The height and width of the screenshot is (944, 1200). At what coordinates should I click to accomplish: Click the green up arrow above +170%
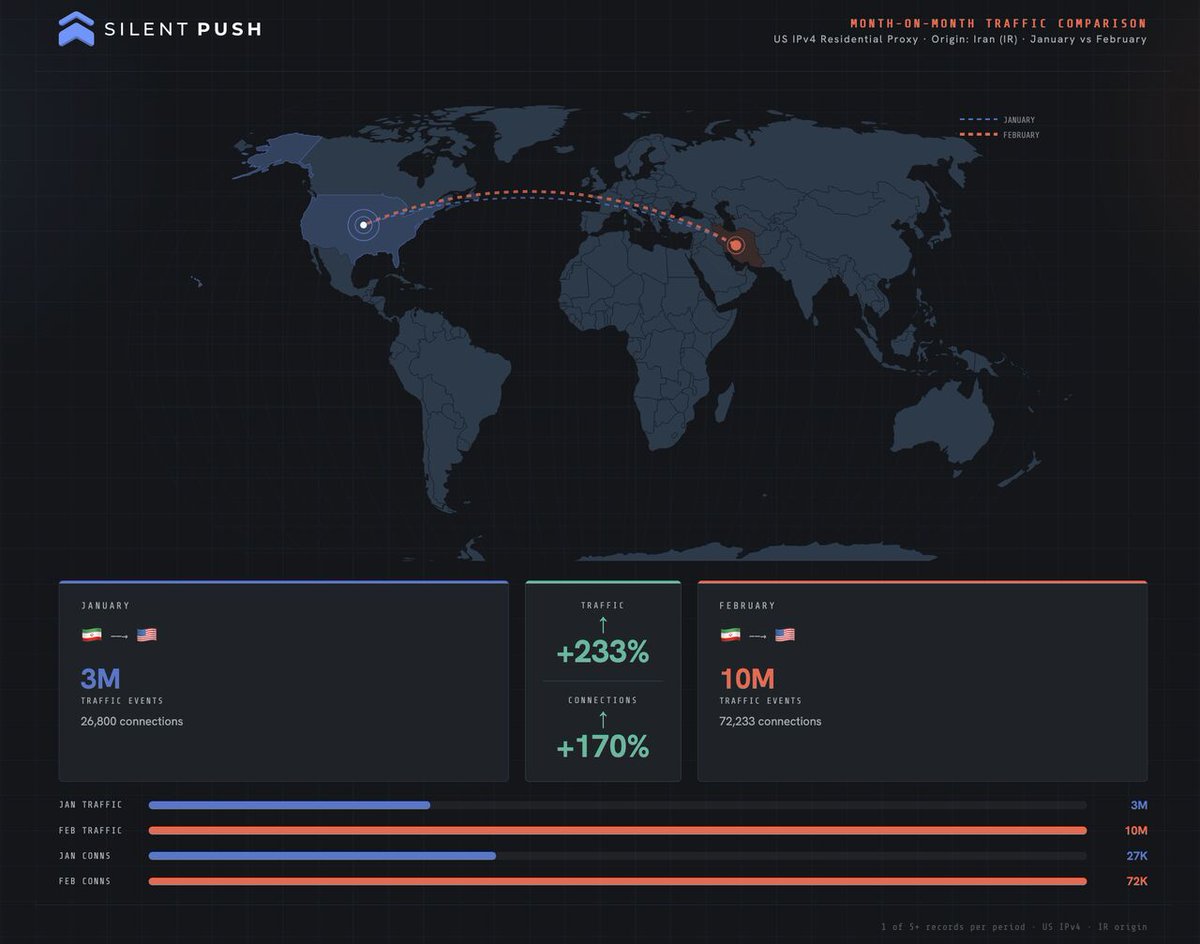(x=603, y=720)
